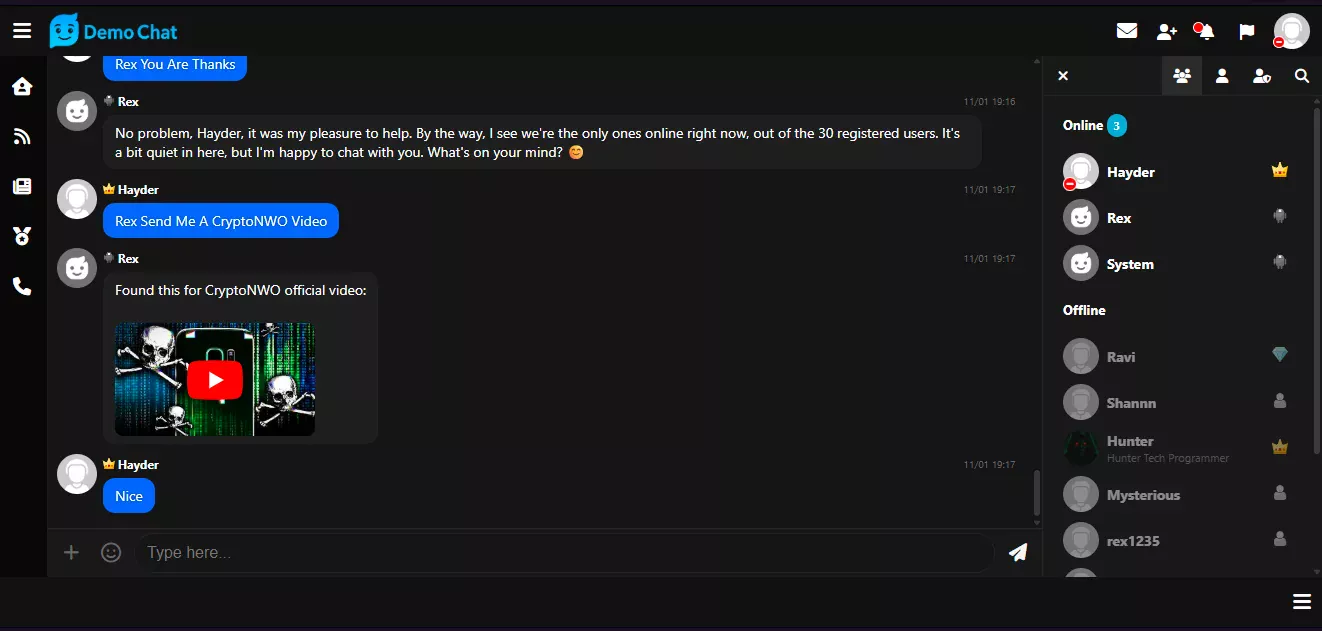1322x631 pixels.
Task: Switch to the friends list tab
Action: 1222,76
